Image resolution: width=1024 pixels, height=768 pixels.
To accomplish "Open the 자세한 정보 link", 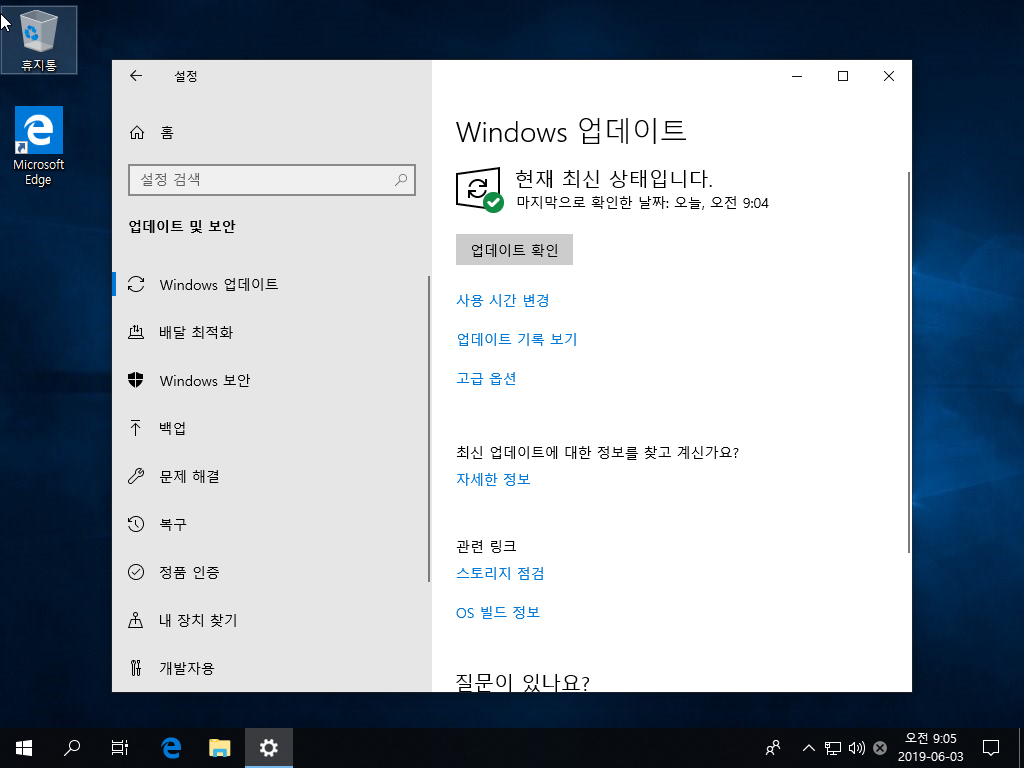I will [x=493, y=479].
